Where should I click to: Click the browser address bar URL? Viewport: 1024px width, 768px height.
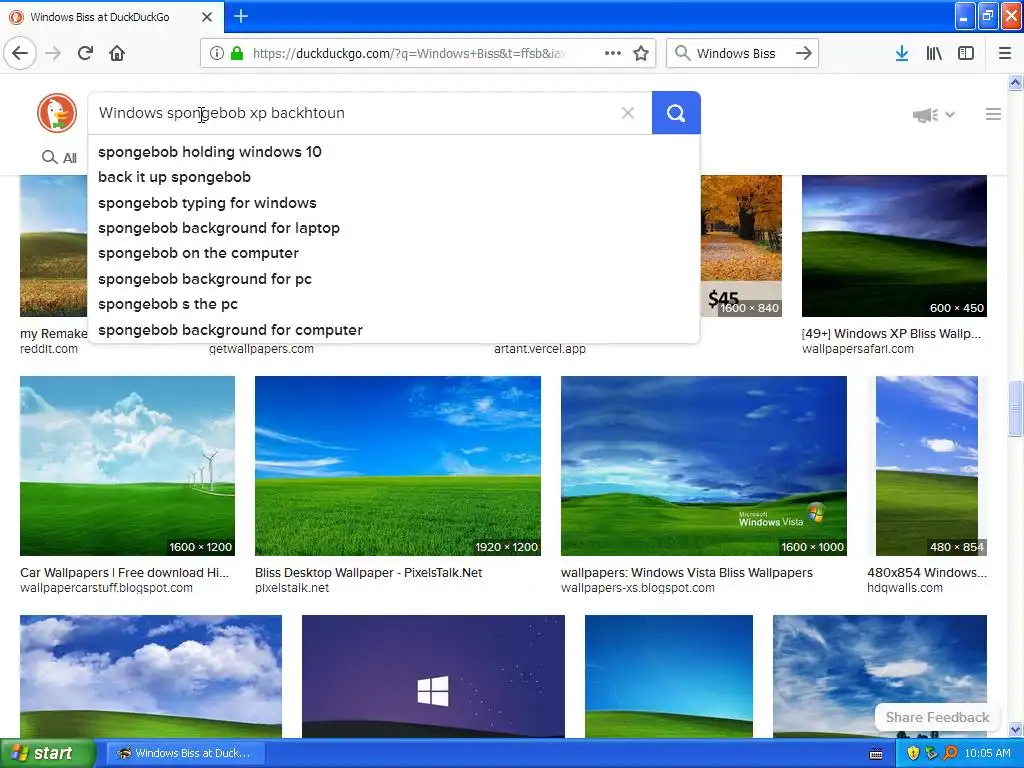click(x=408, y=54)
